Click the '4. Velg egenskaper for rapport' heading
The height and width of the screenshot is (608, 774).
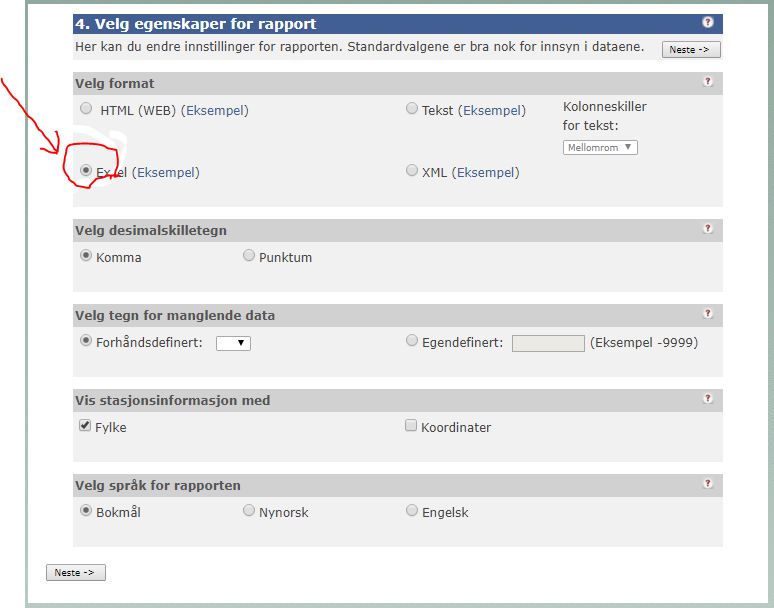point(195,24)
